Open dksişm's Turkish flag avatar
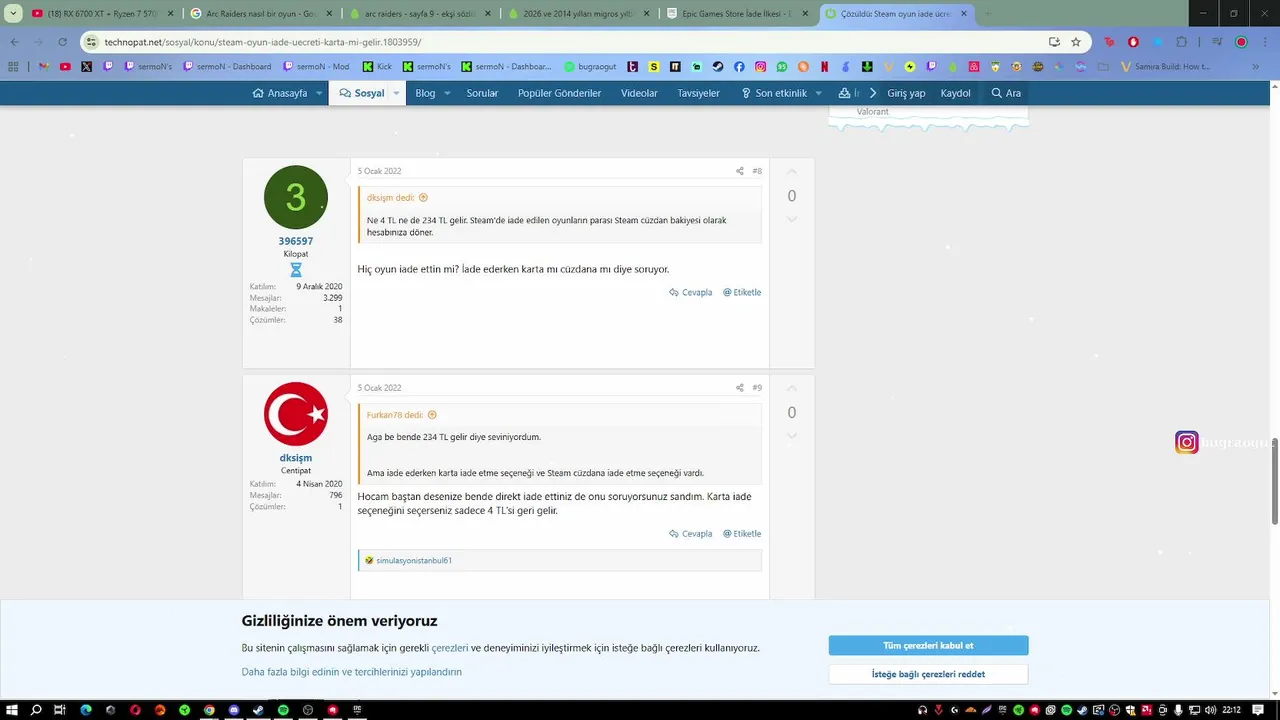1280x720 pixels. coord(296,414)
